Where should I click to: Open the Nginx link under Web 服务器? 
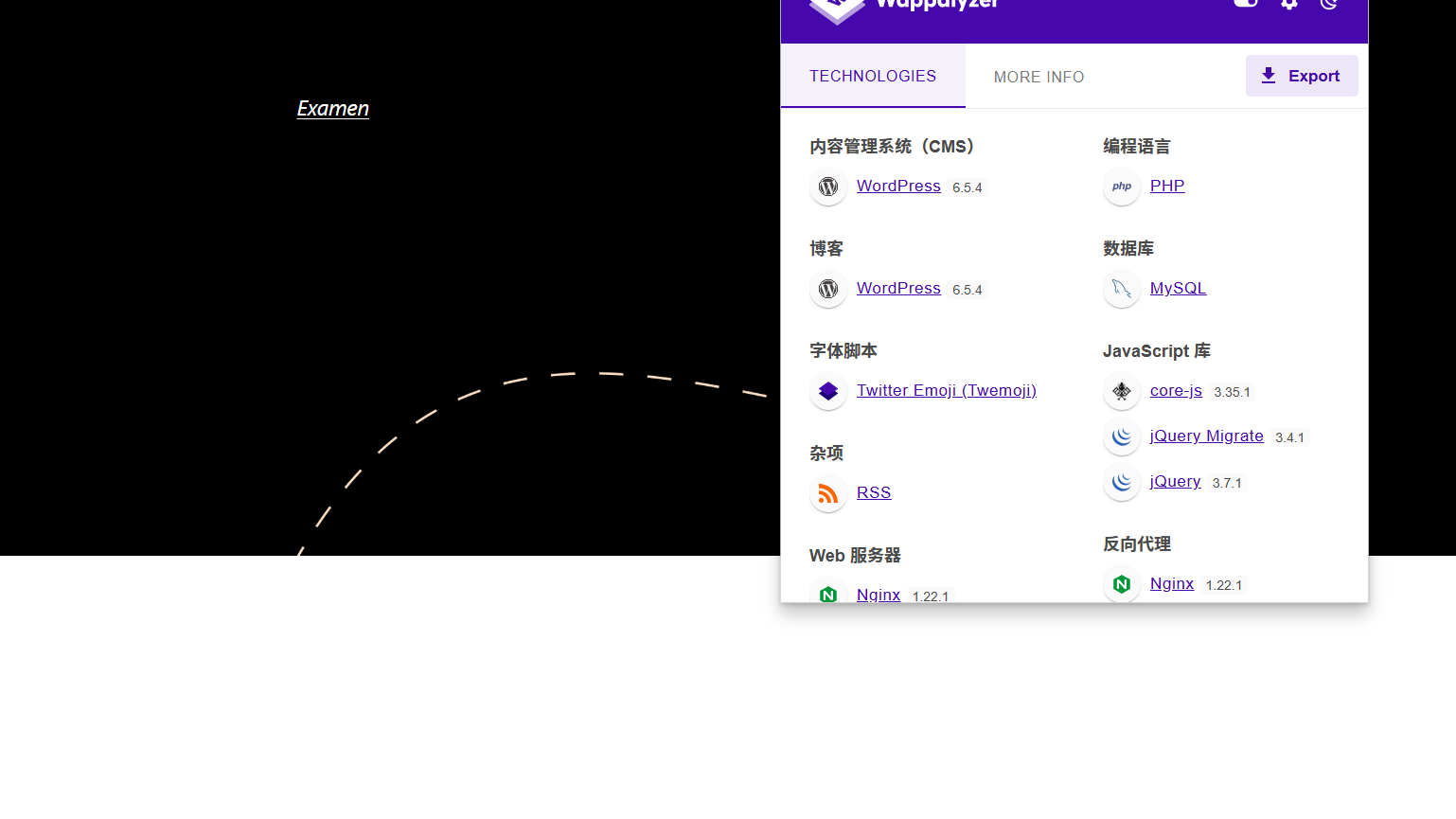(x=879, y=595)
